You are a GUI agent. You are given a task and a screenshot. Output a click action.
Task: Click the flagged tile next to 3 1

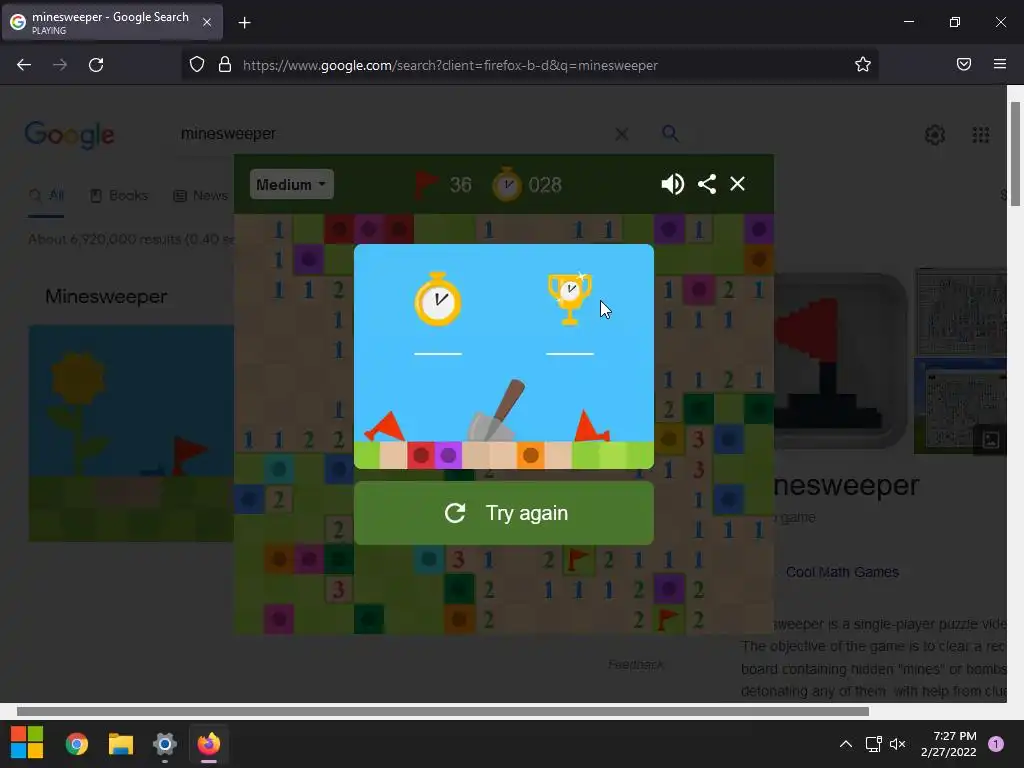577,559
